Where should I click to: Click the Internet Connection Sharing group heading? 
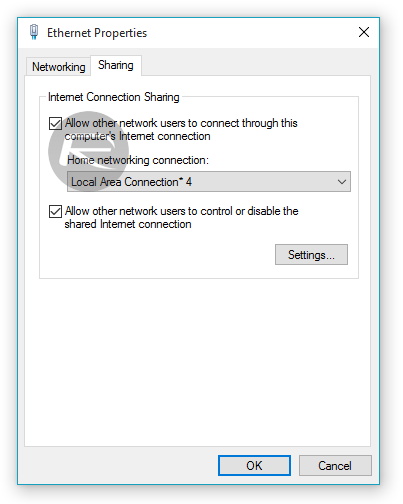[x=114, y=97]
